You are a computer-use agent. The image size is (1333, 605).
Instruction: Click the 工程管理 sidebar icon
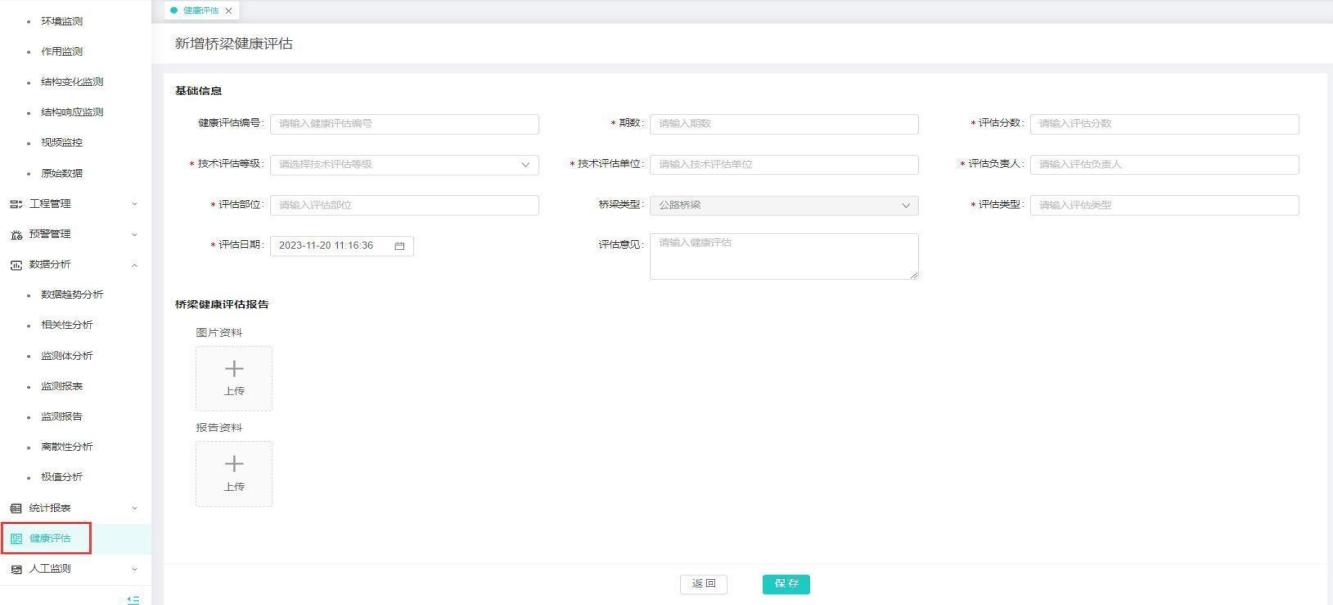(15, 204)
